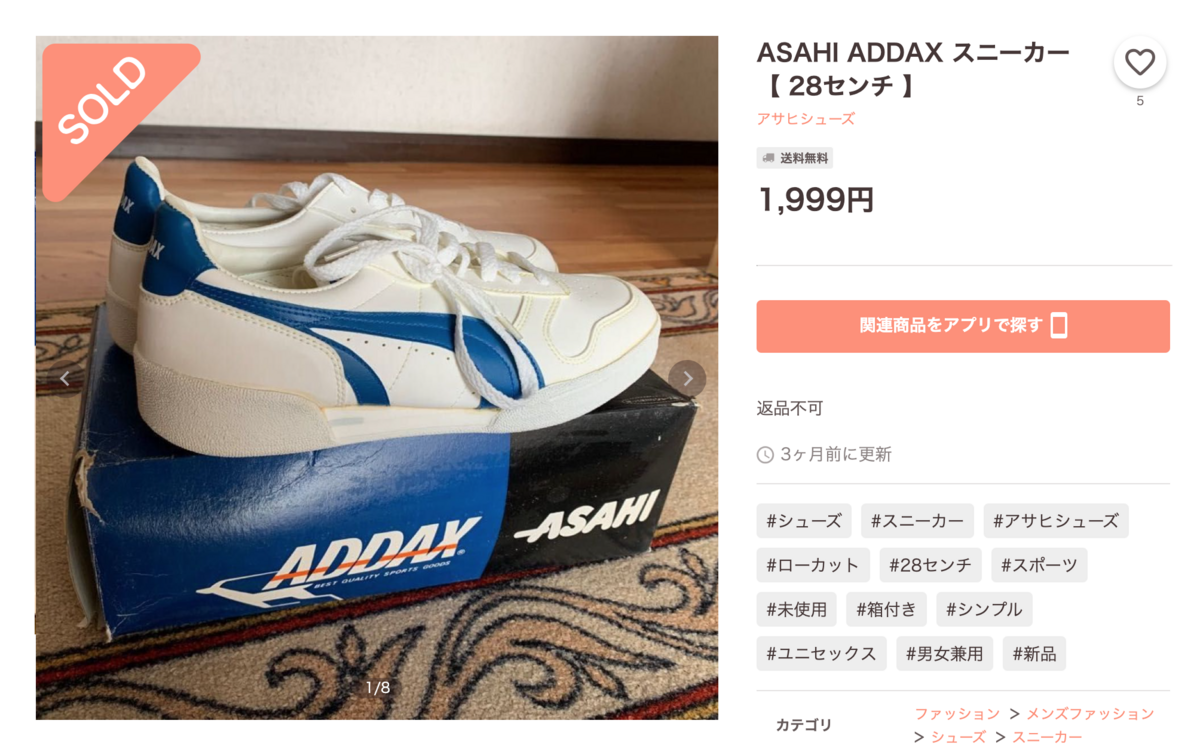This screenshot has height=751, width=1200.
Task: Open メンズファッション category breadcrumb
Action: [x=1090, y=714]
